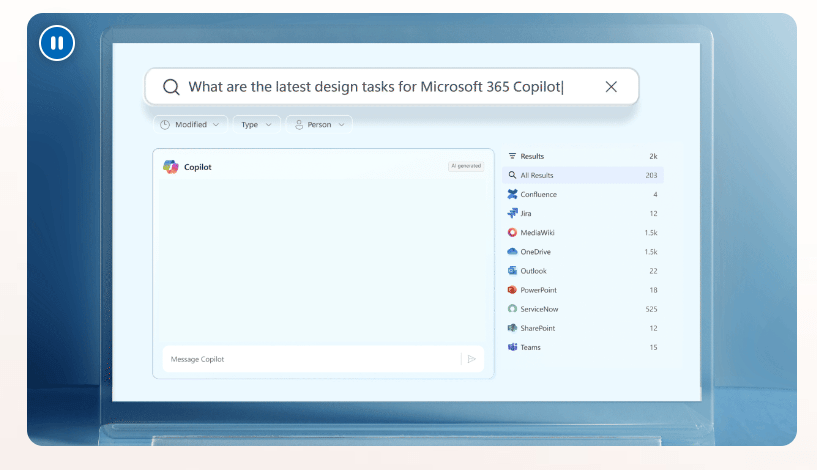
Task: Clear the search query text
Action: click(611, 87)
